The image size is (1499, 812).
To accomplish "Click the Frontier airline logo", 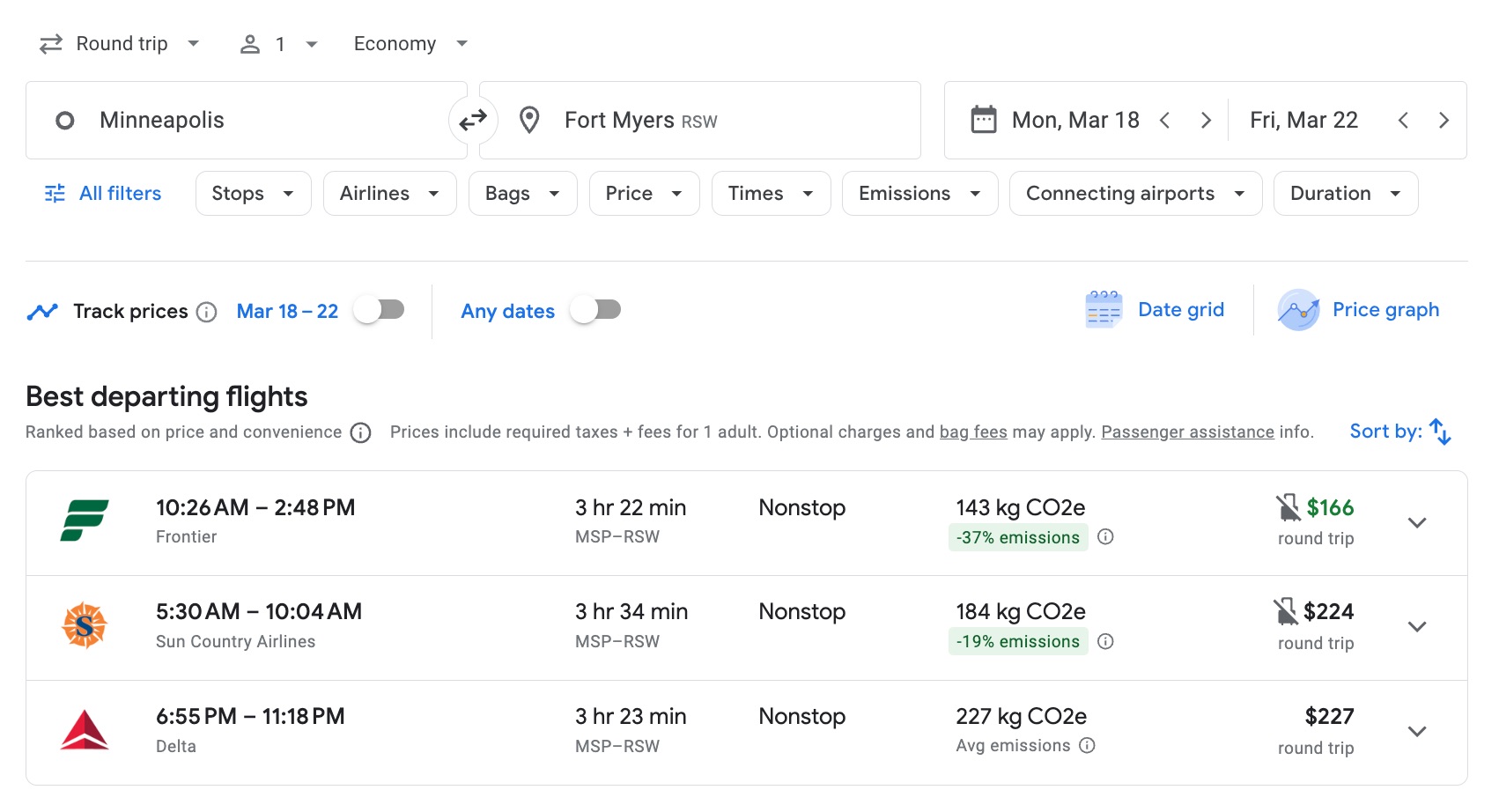I will (85, 521).
